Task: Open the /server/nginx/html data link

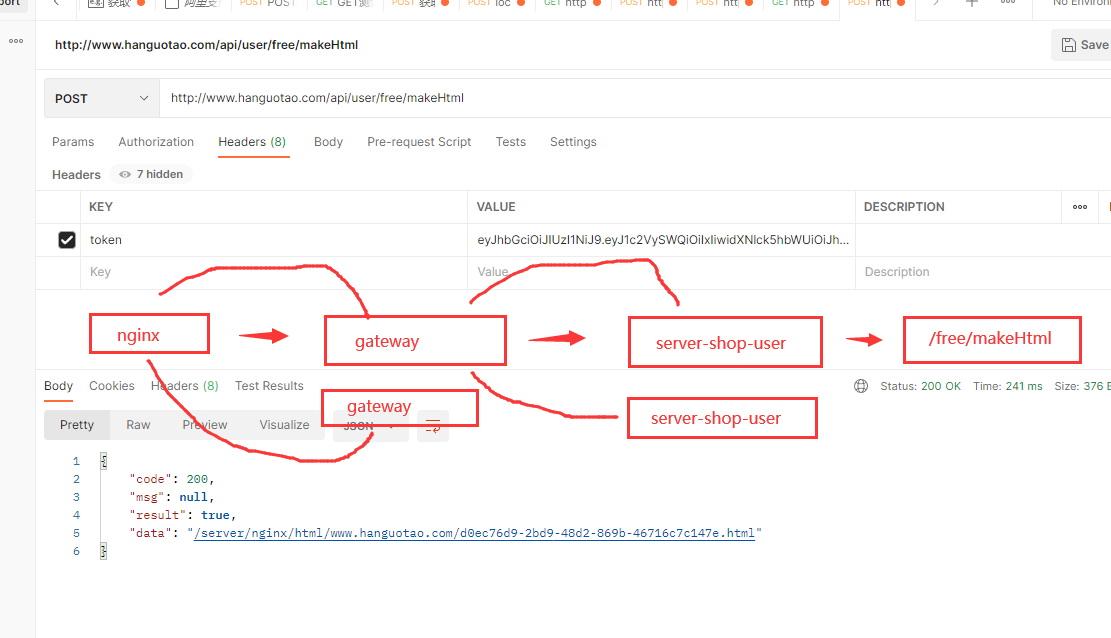Action: tap(474, 533)
